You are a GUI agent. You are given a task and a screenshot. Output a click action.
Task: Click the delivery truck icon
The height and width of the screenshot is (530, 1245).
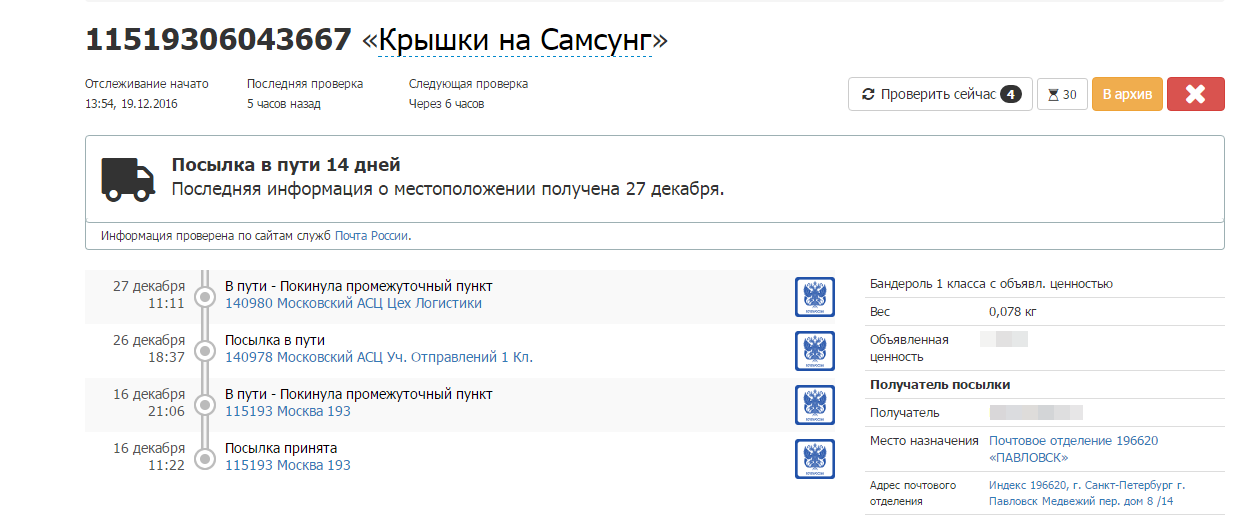click(x=129, y=179)
